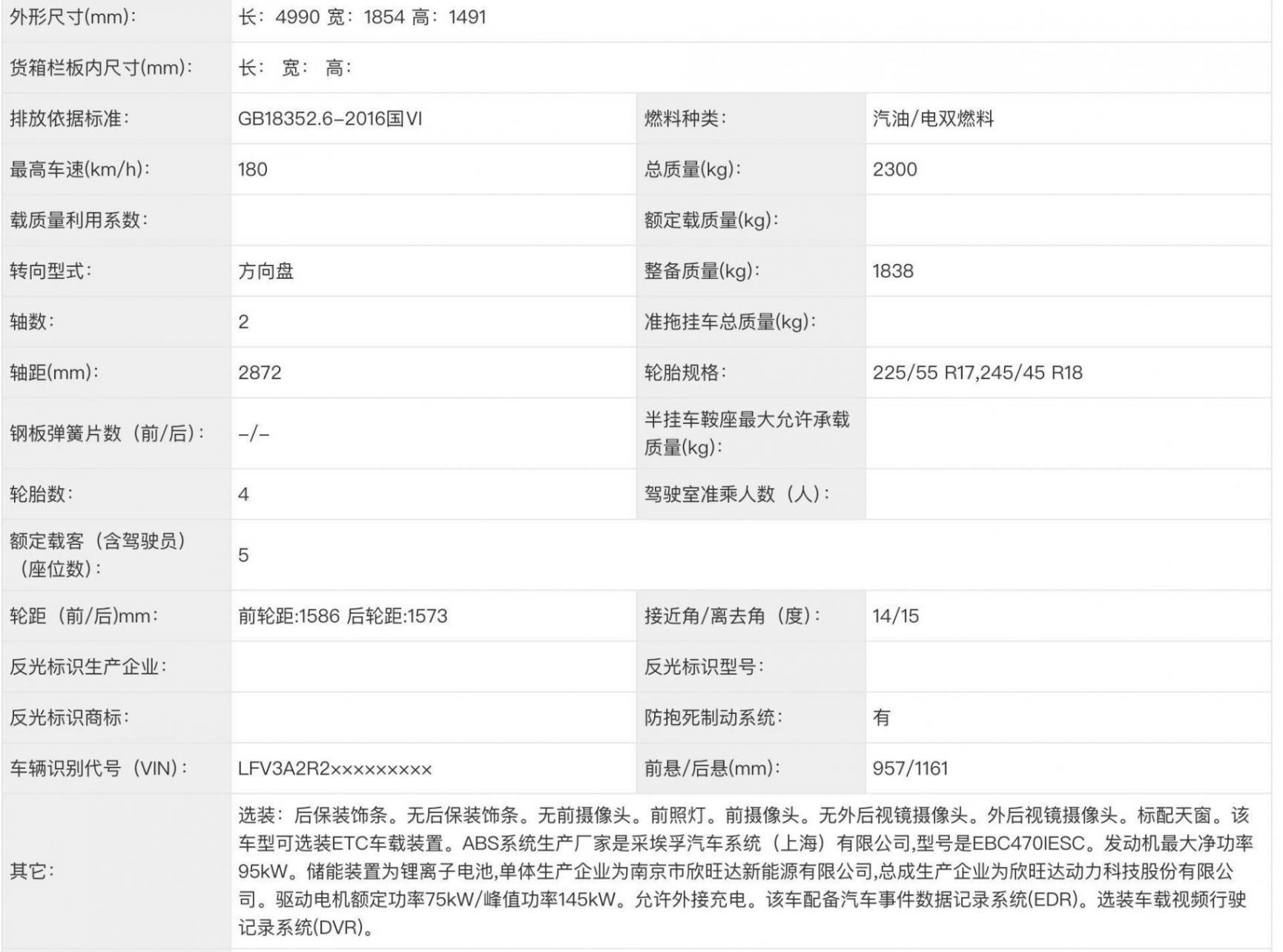Click tire specification 225/55 R17,245/45 R18

click(x=977, y=373)
